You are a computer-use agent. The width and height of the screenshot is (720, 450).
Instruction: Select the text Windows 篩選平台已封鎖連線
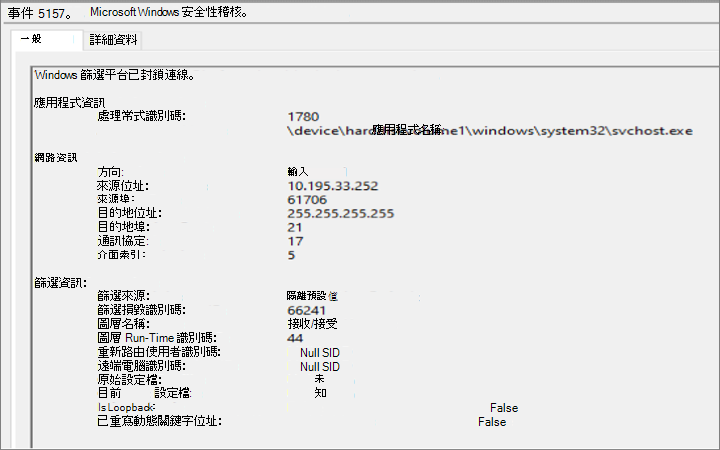(114, 75)
